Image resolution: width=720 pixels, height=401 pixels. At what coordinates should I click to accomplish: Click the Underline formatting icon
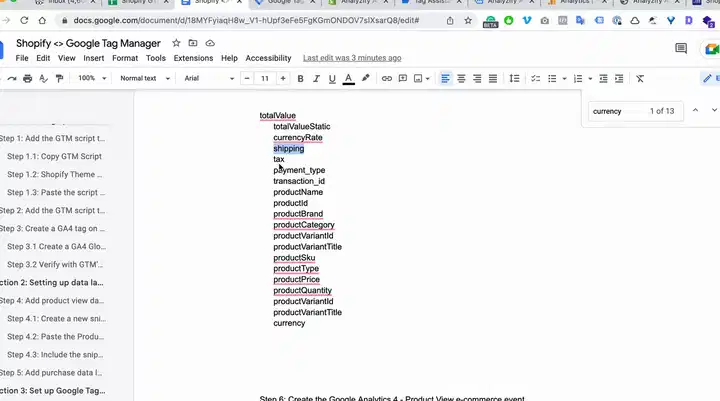[332, 78]
